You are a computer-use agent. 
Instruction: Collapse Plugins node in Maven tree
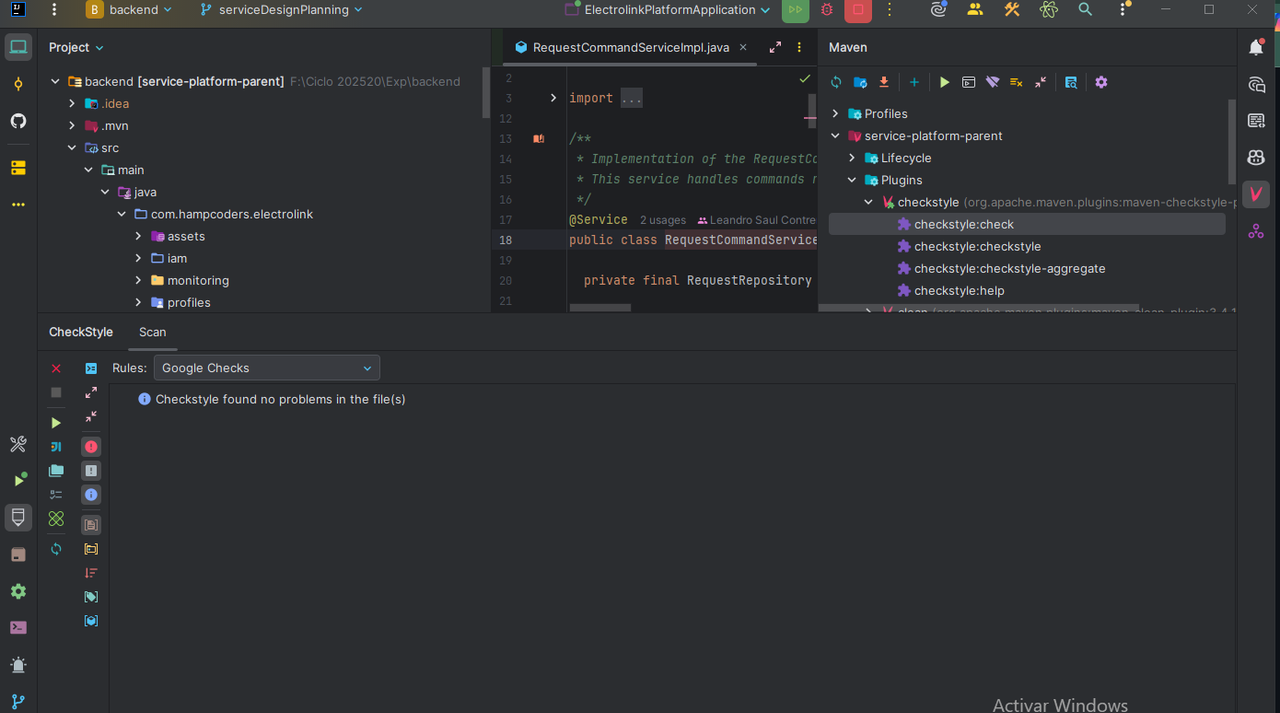[852, 180]
